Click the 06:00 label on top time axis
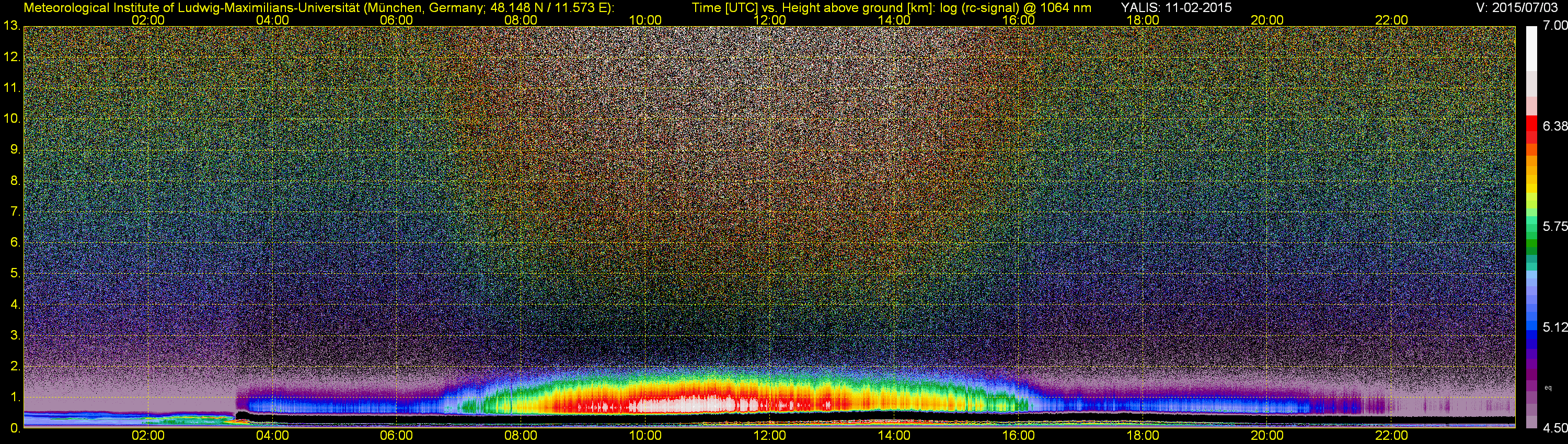1568x444 pixels. [396, 20]
